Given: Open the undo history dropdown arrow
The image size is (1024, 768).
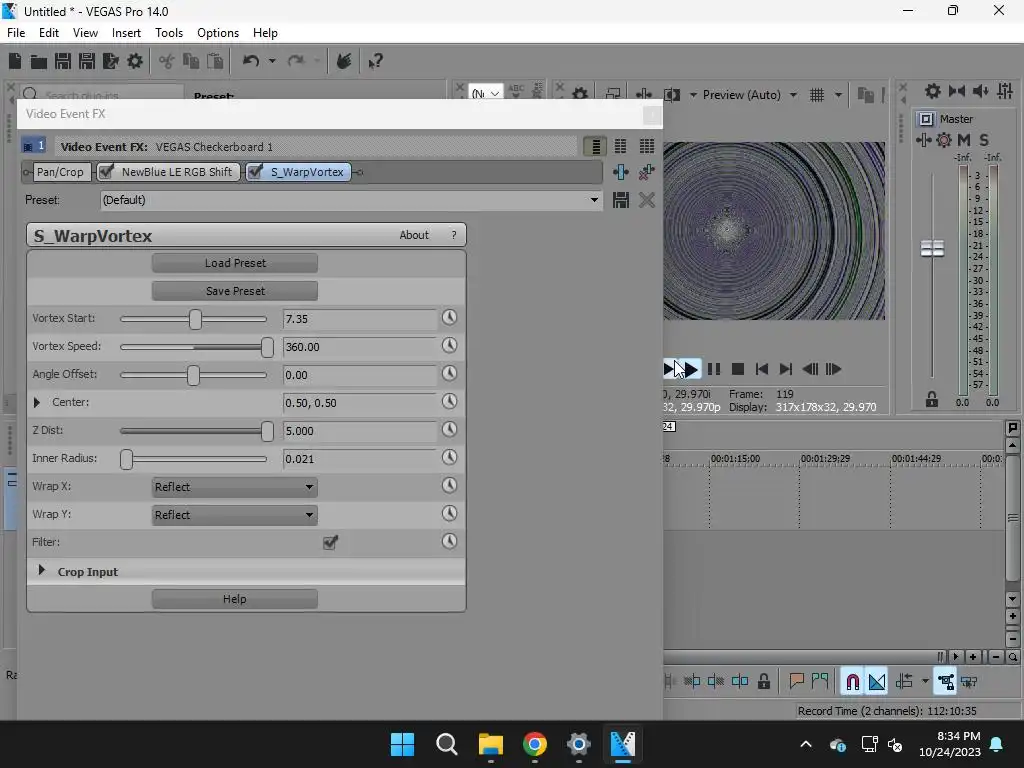Looking at the screenshot, I should (x=272, y=61).
